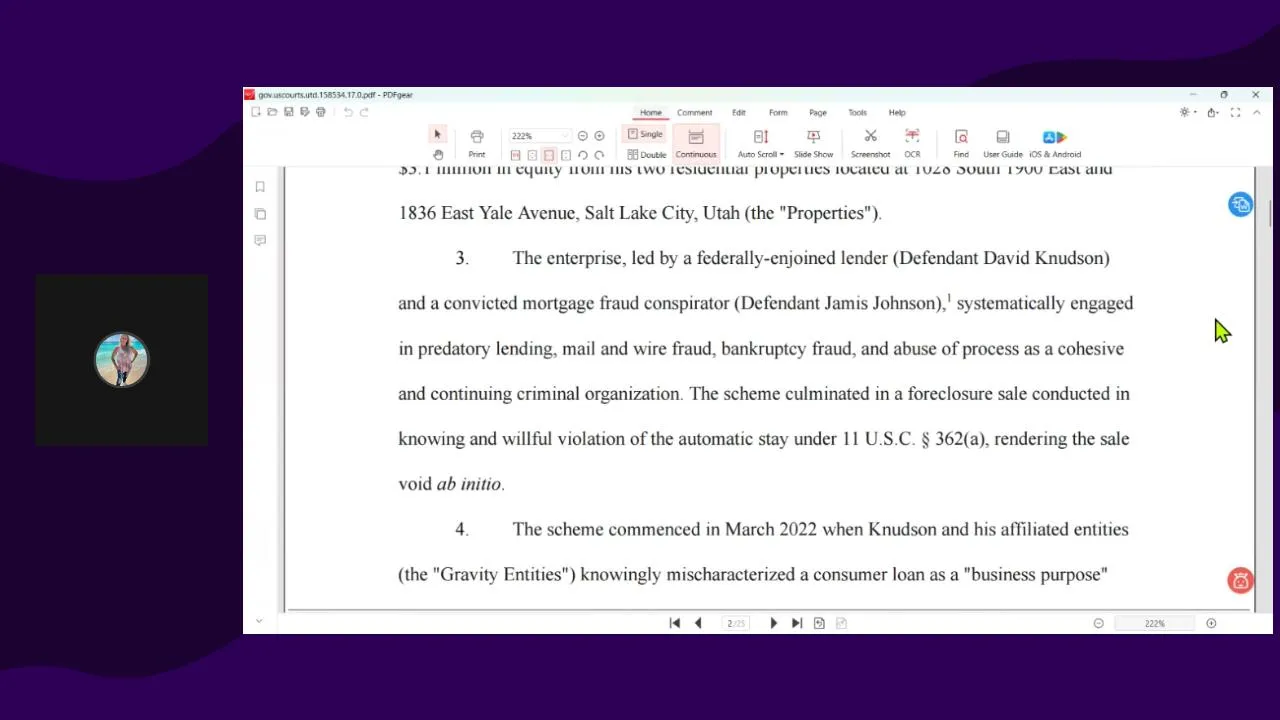
Task: Go to the first page
Action: pyautogui.click(x=675, y=623)
